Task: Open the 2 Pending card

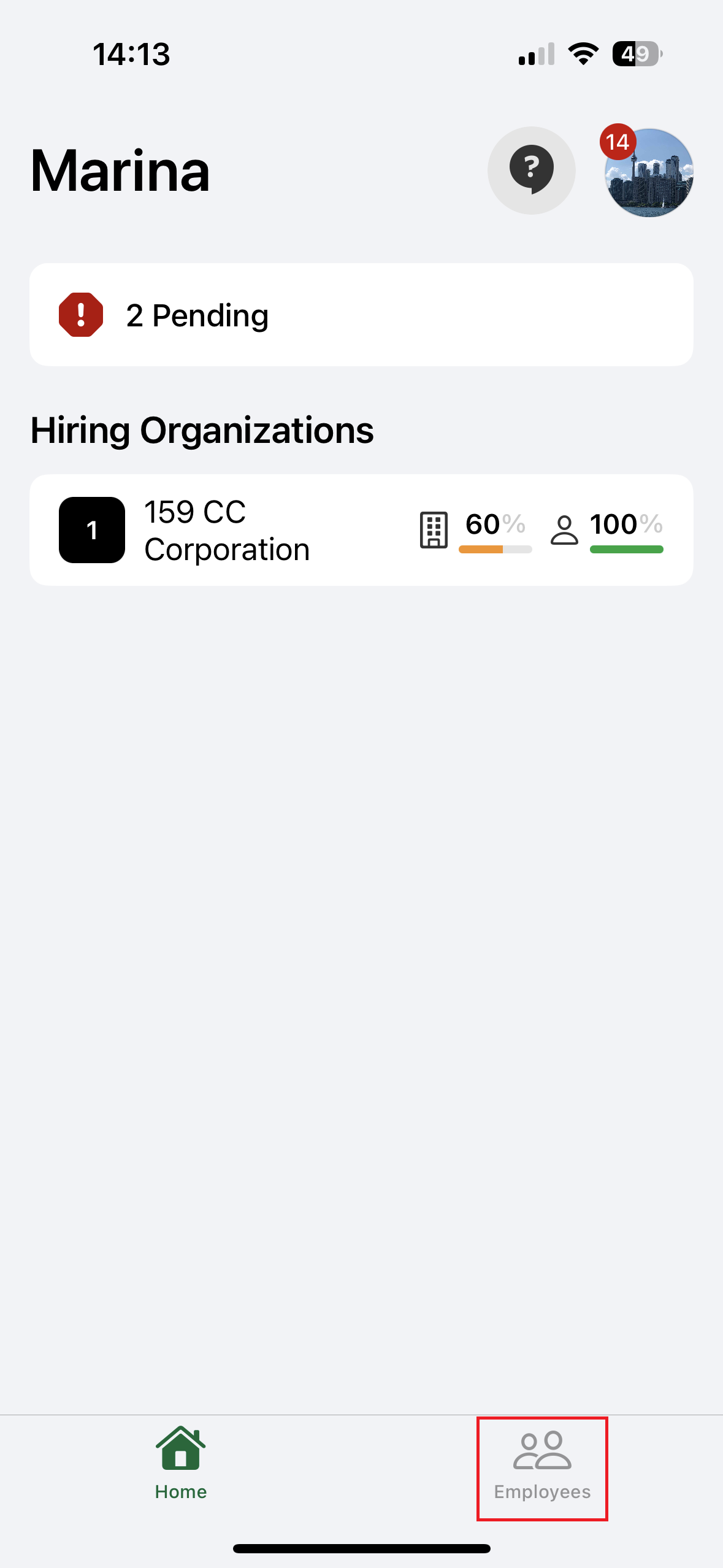Action: click(x=361, y=315)
